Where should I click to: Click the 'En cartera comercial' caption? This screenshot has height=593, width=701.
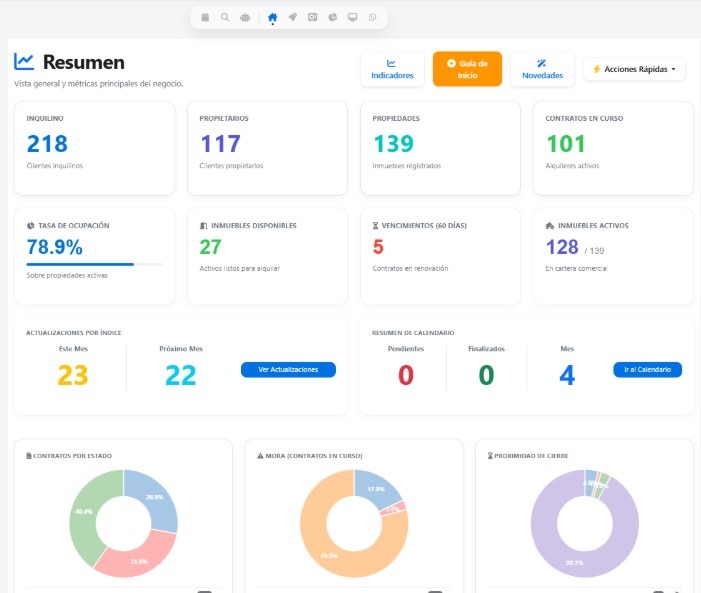click(x=576, y=269)
